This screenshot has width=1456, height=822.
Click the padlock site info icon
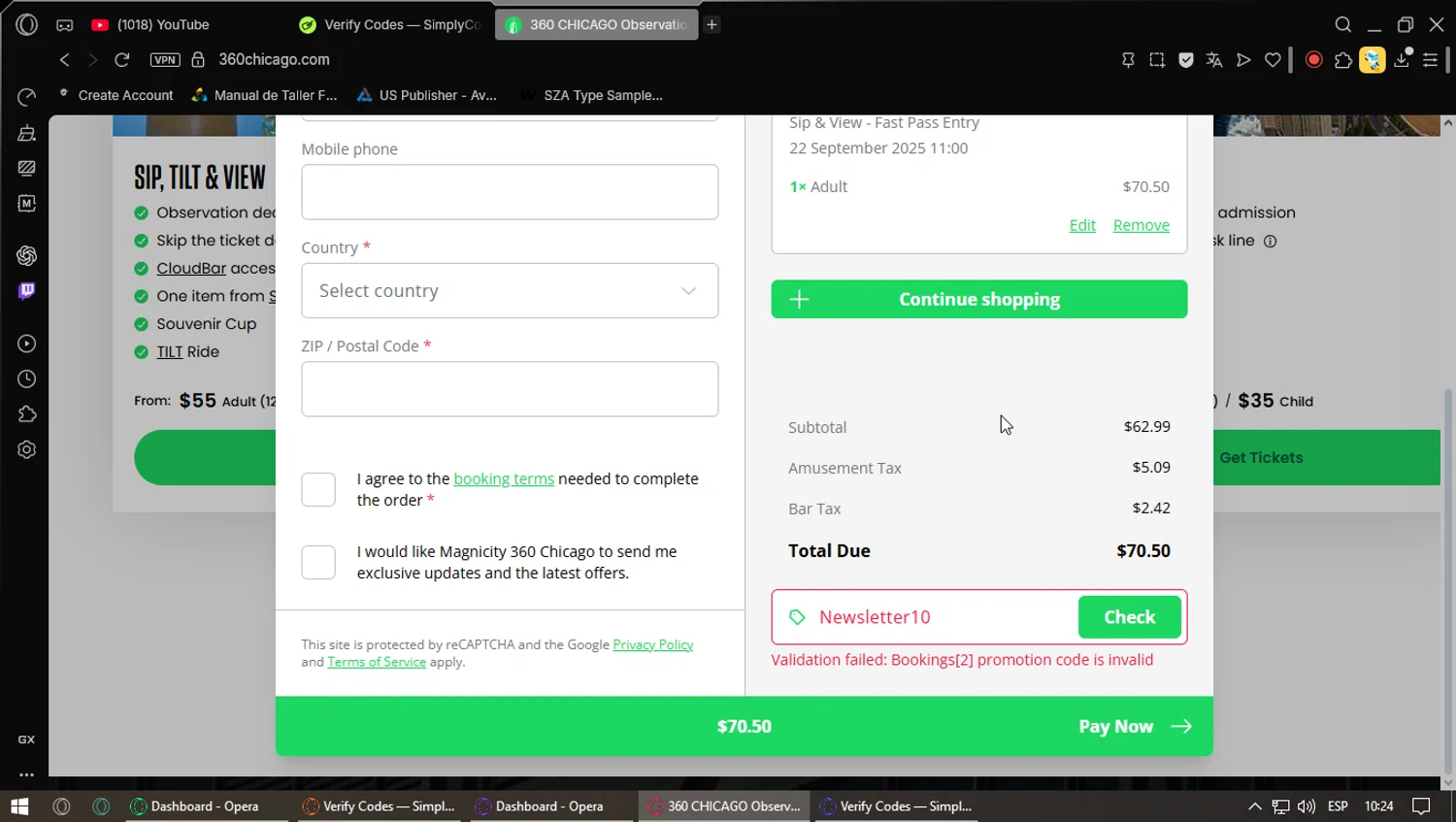coord(198,59)
